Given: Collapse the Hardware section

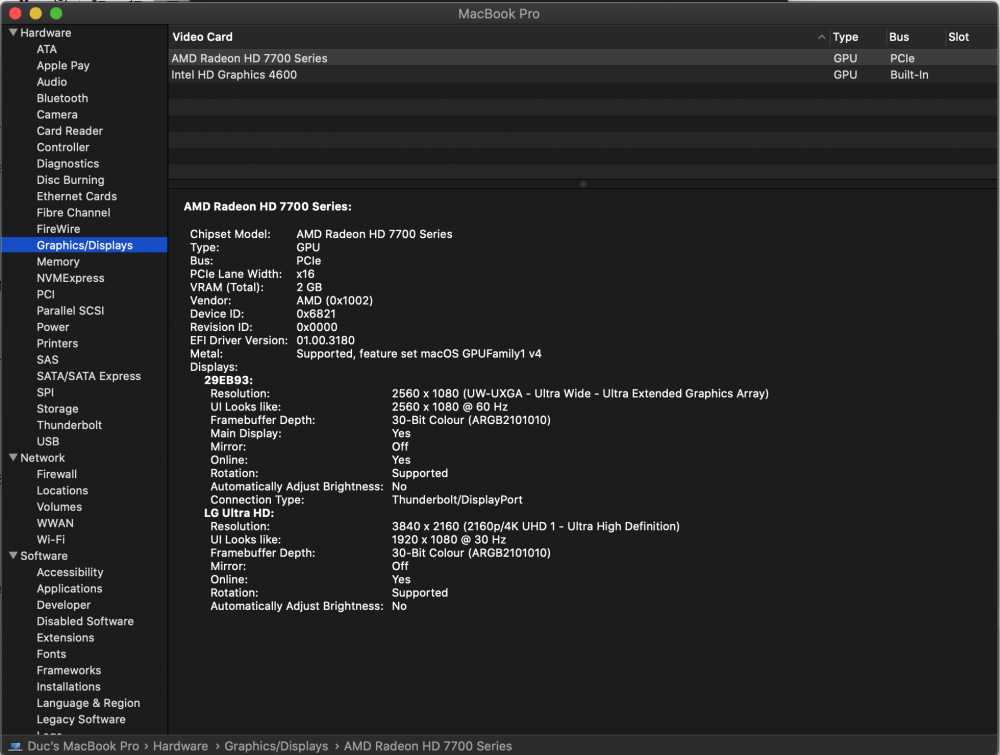Looking at the screenshot, I should click(11, 32).
